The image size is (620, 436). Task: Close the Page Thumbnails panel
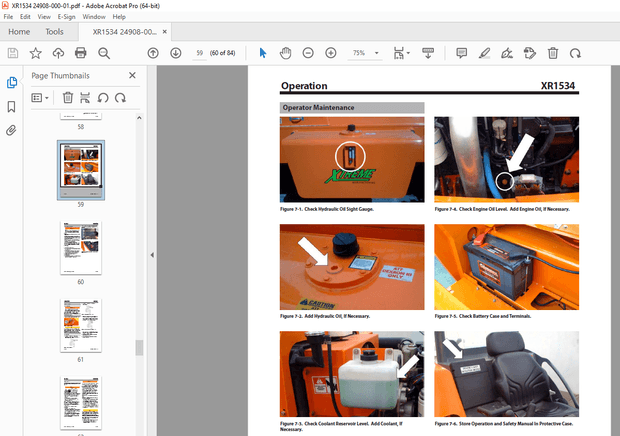[132, 75]
